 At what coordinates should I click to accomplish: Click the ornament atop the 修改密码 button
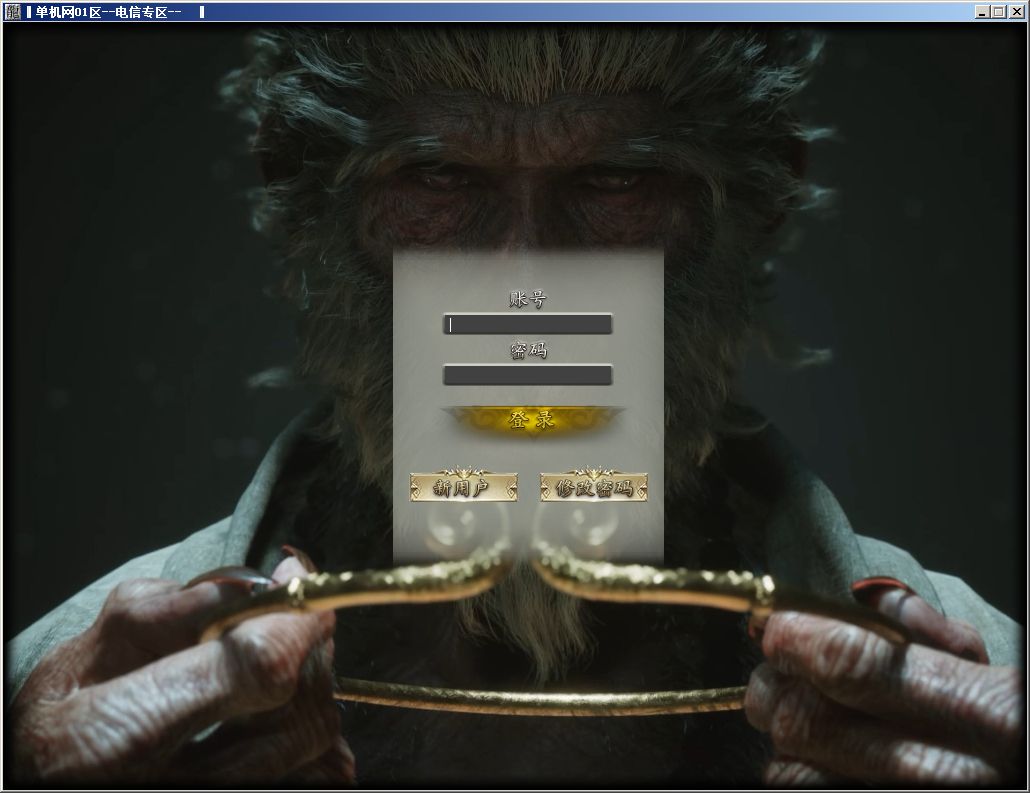coord(594,471)
